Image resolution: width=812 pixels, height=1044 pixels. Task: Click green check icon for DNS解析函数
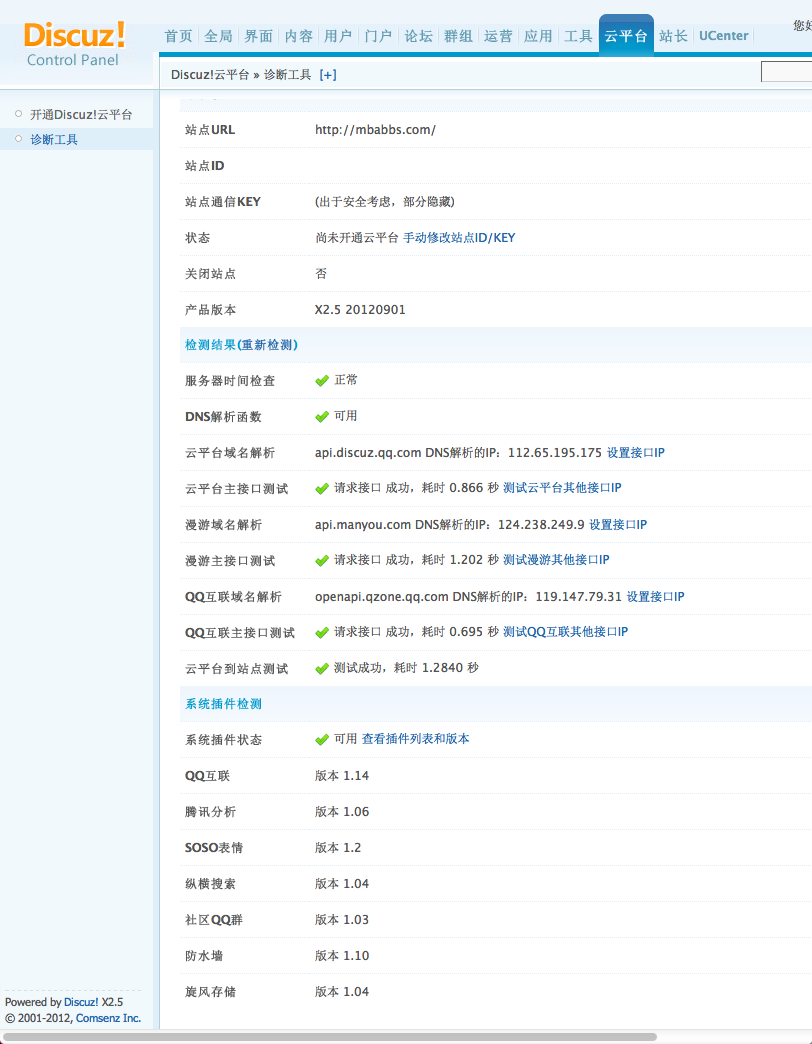point(322,417)
